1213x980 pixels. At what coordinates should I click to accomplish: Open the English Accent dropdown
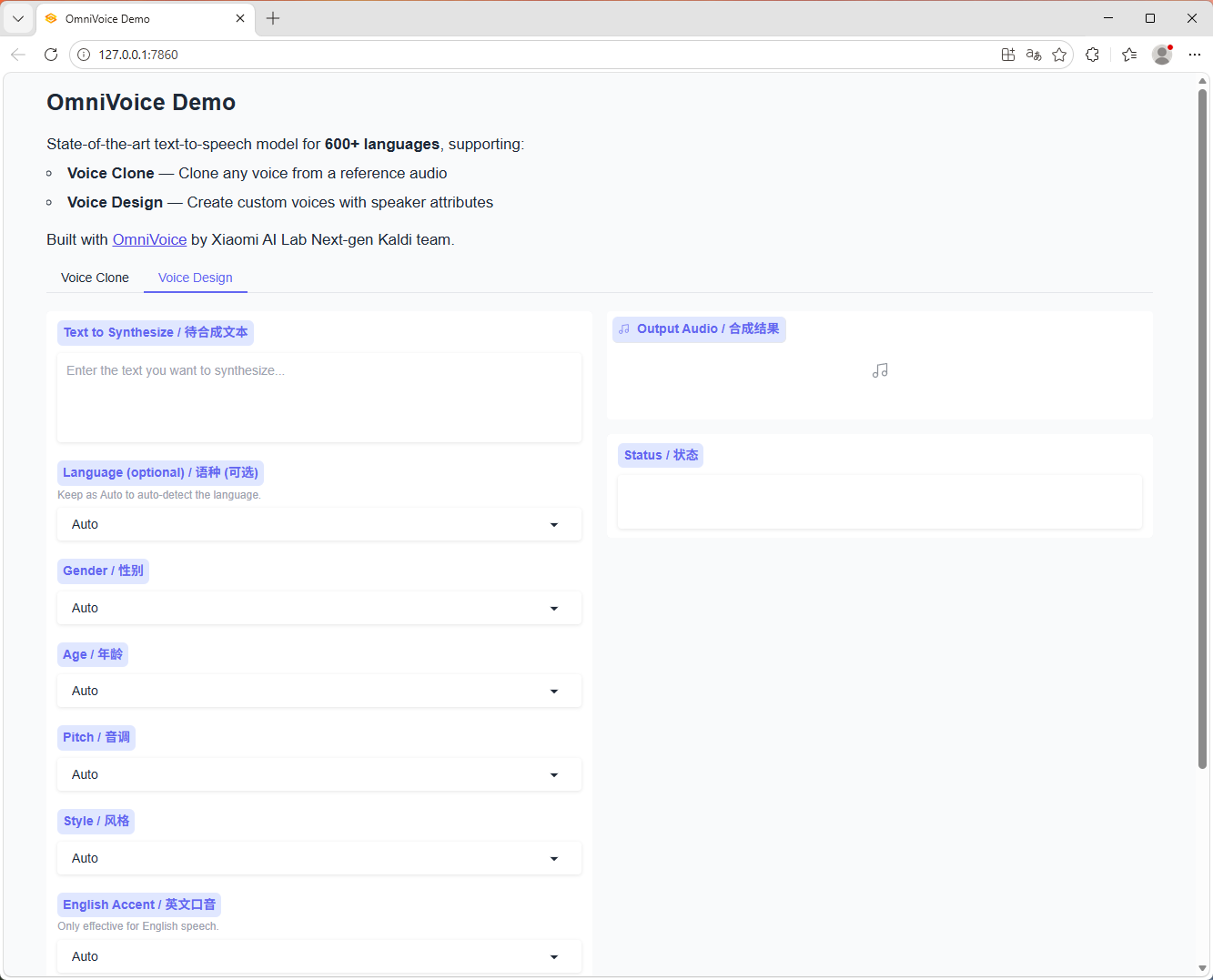coord(318,957)
